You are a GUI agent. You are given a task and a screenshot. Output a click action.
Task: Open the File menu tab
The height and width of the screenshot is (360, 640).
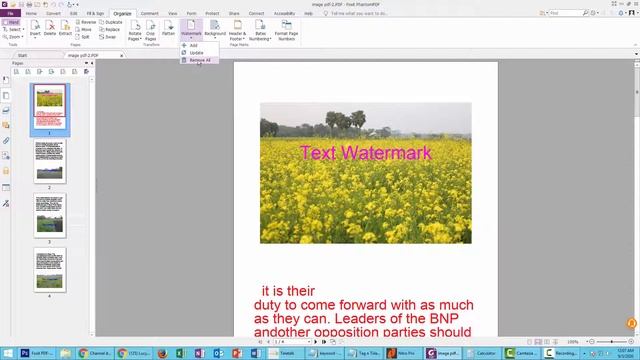click(x=10, y=13)
